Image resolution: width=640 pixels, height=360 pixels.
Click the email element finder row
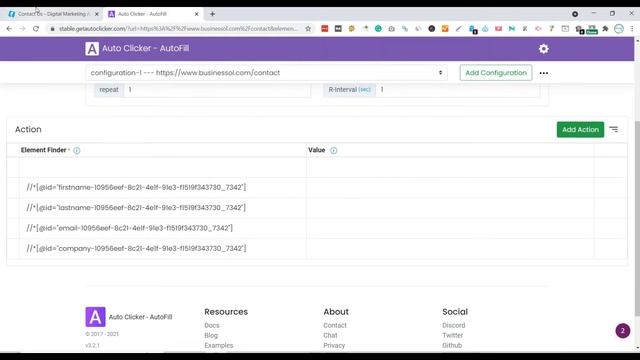[x=162, y=228]
